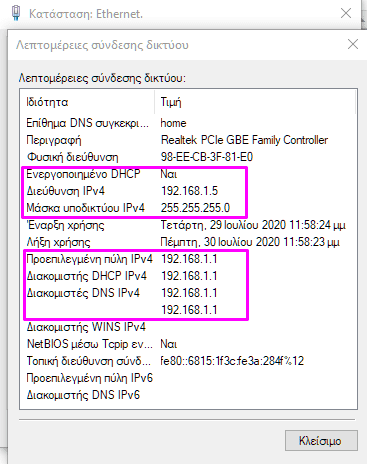Screen dimensions: 367x464
Task: Select the Διακομιστές DNS IPv4 row
Action: [x=188, y=293]
